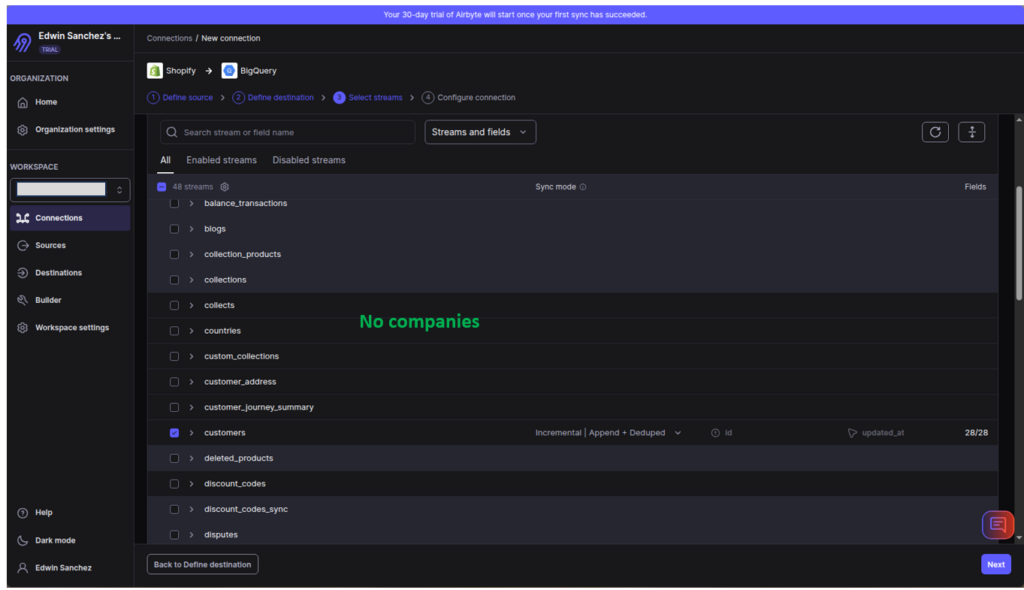The image size is (1024, 590).
Task: Go to Define destination step
Action: click(x=273, y=97)
